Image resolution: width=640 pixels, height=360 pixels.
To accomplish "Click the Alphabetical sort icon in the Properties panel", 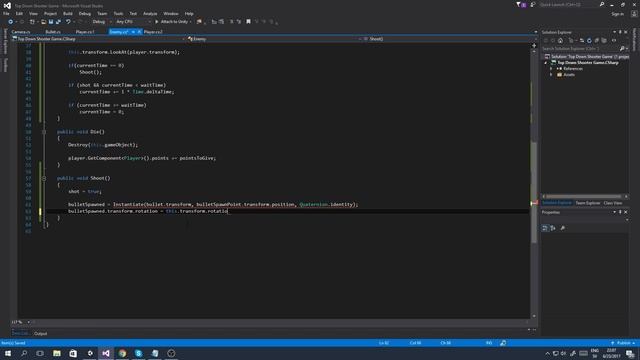I will (553, 228).
